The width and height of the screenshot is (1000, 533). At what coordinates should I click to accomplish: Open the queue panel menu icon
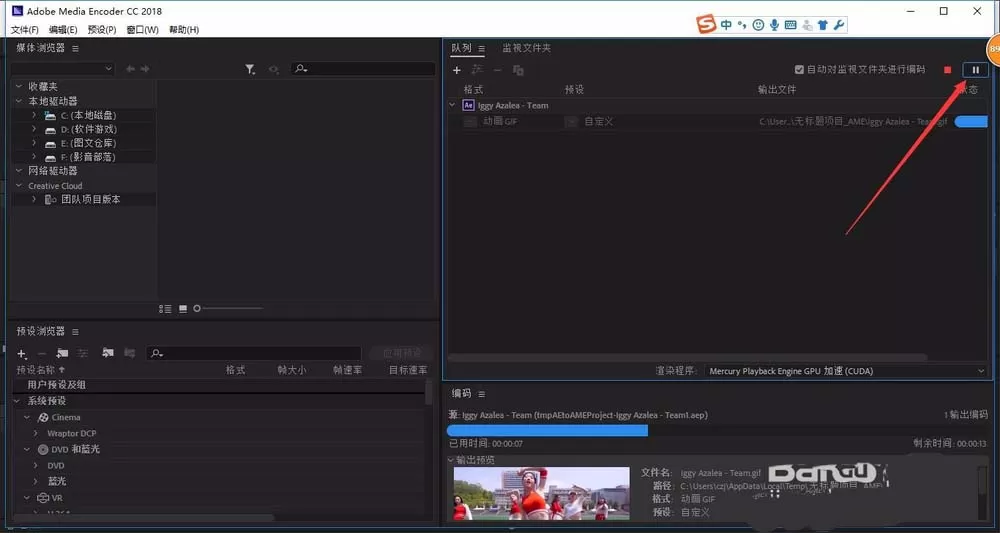pyautogui.click(x=482, y=48)
